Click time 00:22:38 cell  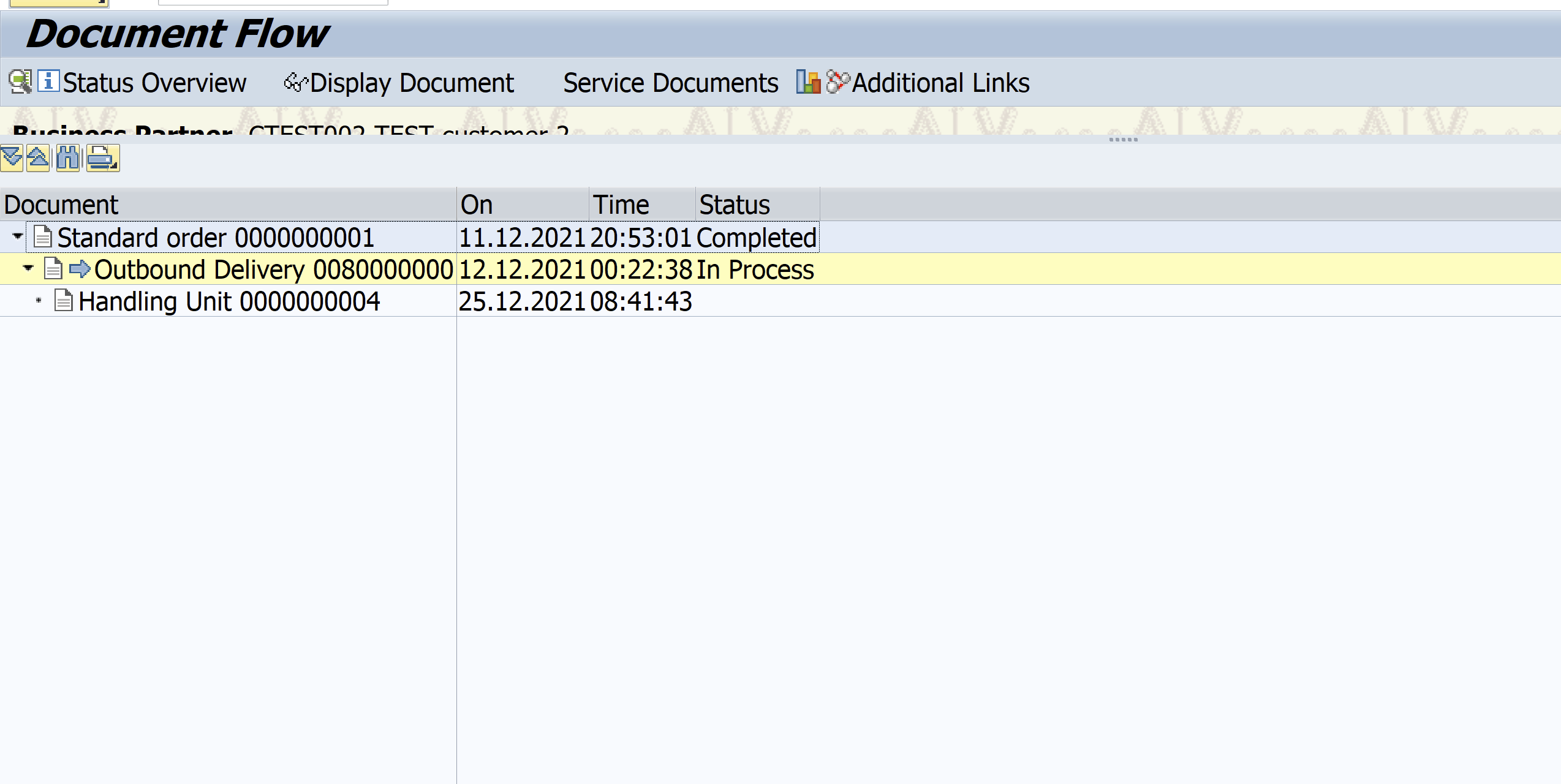641,269
